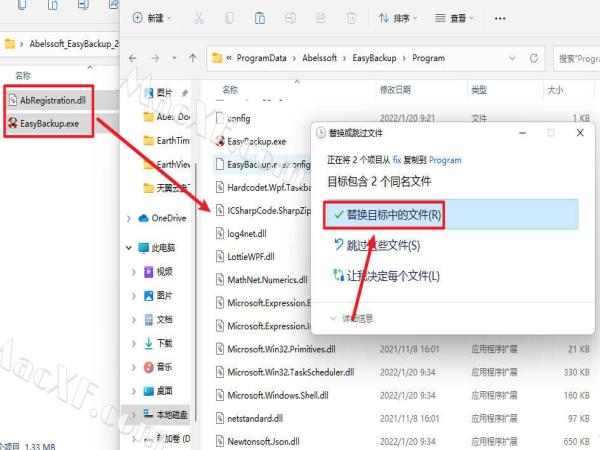Select 文档 folder in navigation pane
Image resolution: width=600 pixels, height=450 pixels.
coord(158,319)
